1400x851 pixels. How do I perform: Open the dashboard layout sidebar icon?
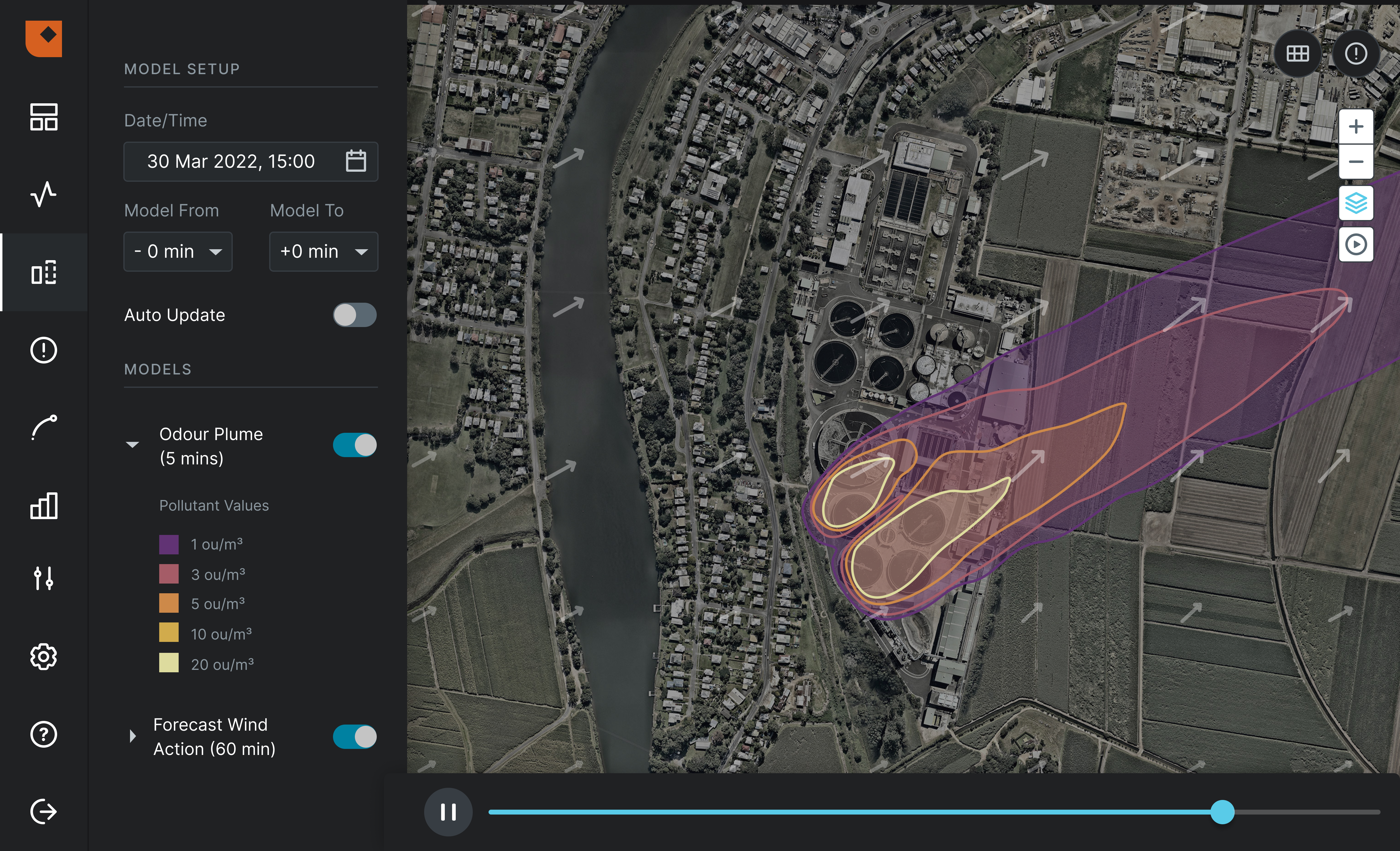(x=43, y=116)
